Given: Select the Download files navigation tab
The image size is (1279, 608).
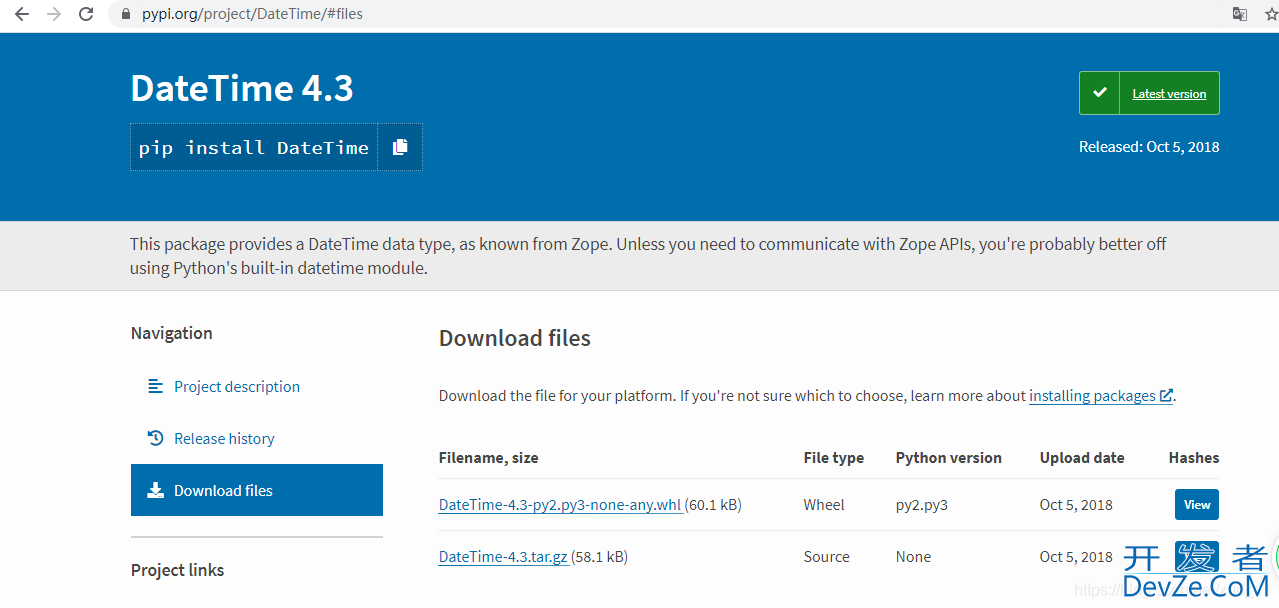Looking at the screenshot, I should pyautogui.click(x=257, y=490).
